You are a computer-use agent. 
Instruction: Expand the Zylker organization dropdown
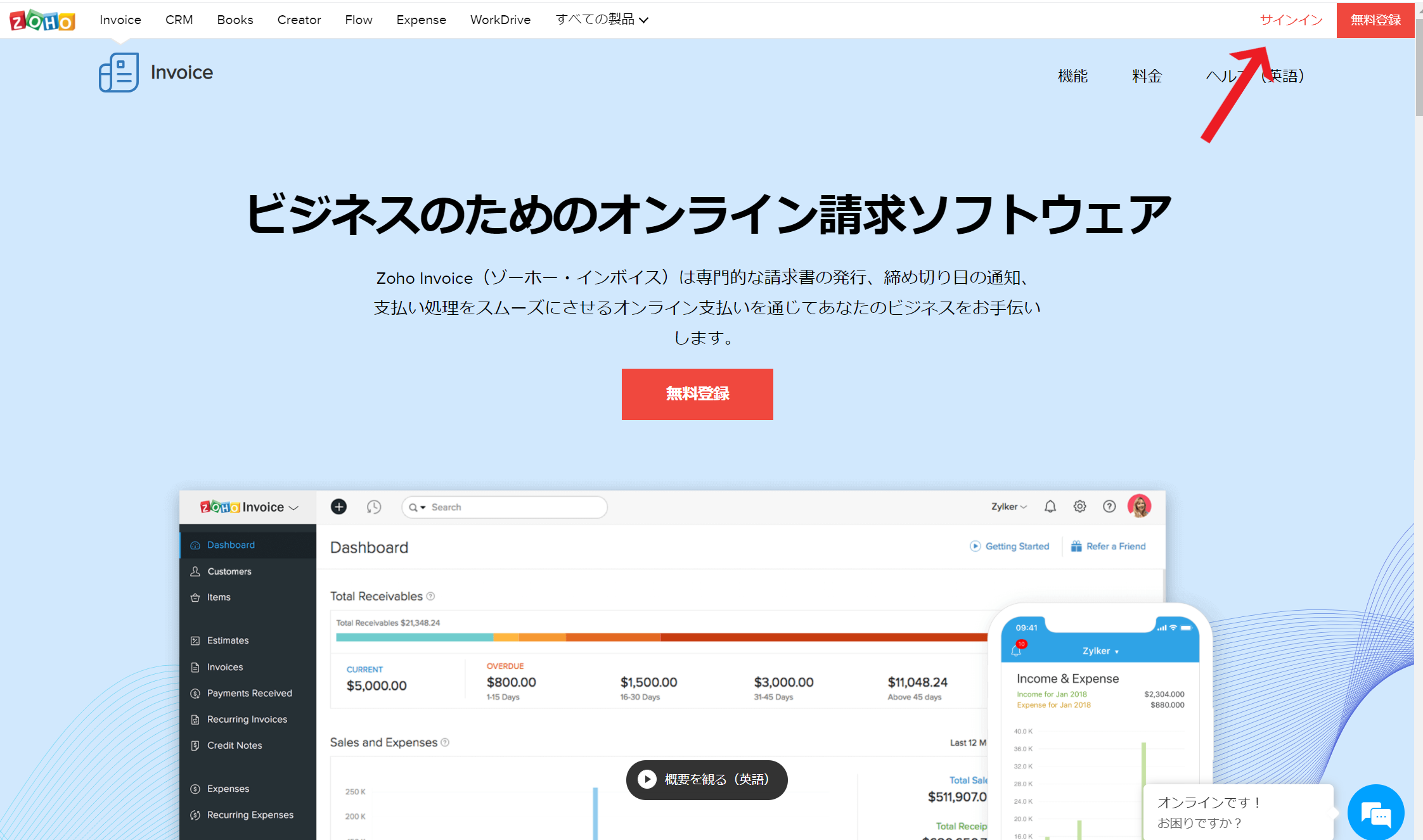point(1008,507)
